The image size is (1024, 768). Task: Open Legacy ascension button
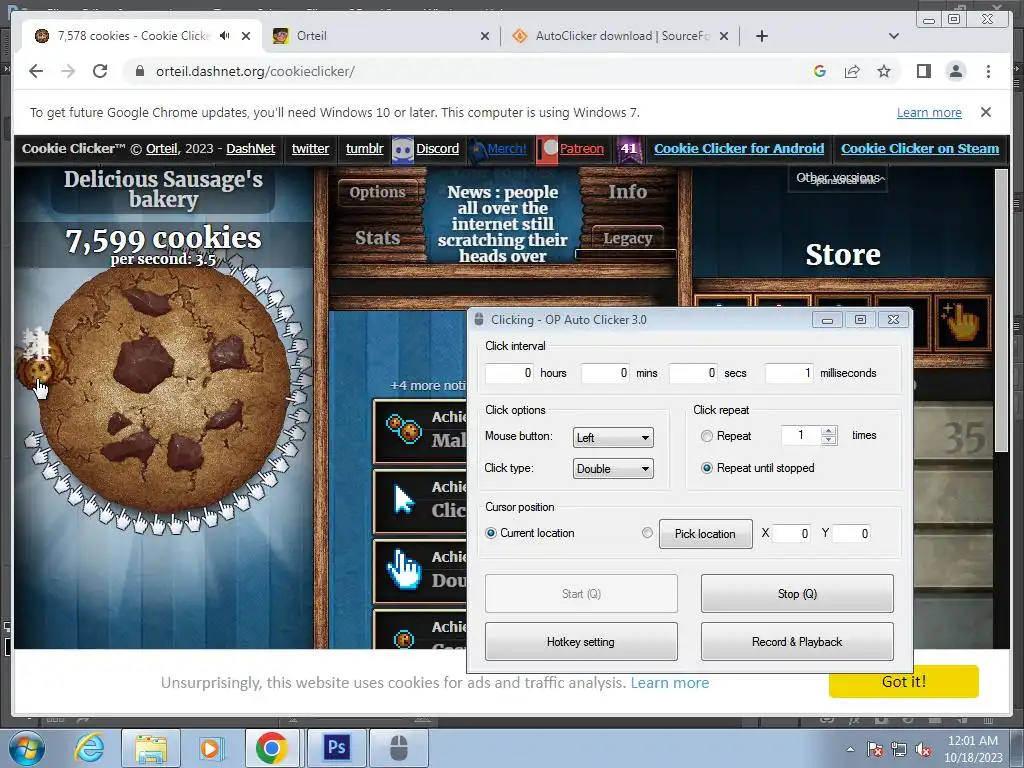[x=628, y=238]
